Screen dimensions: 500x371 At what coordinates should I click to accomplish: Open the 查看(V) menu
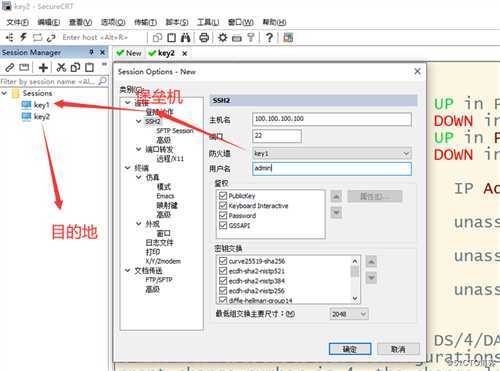pyautogui.click(x=80, y=22)
